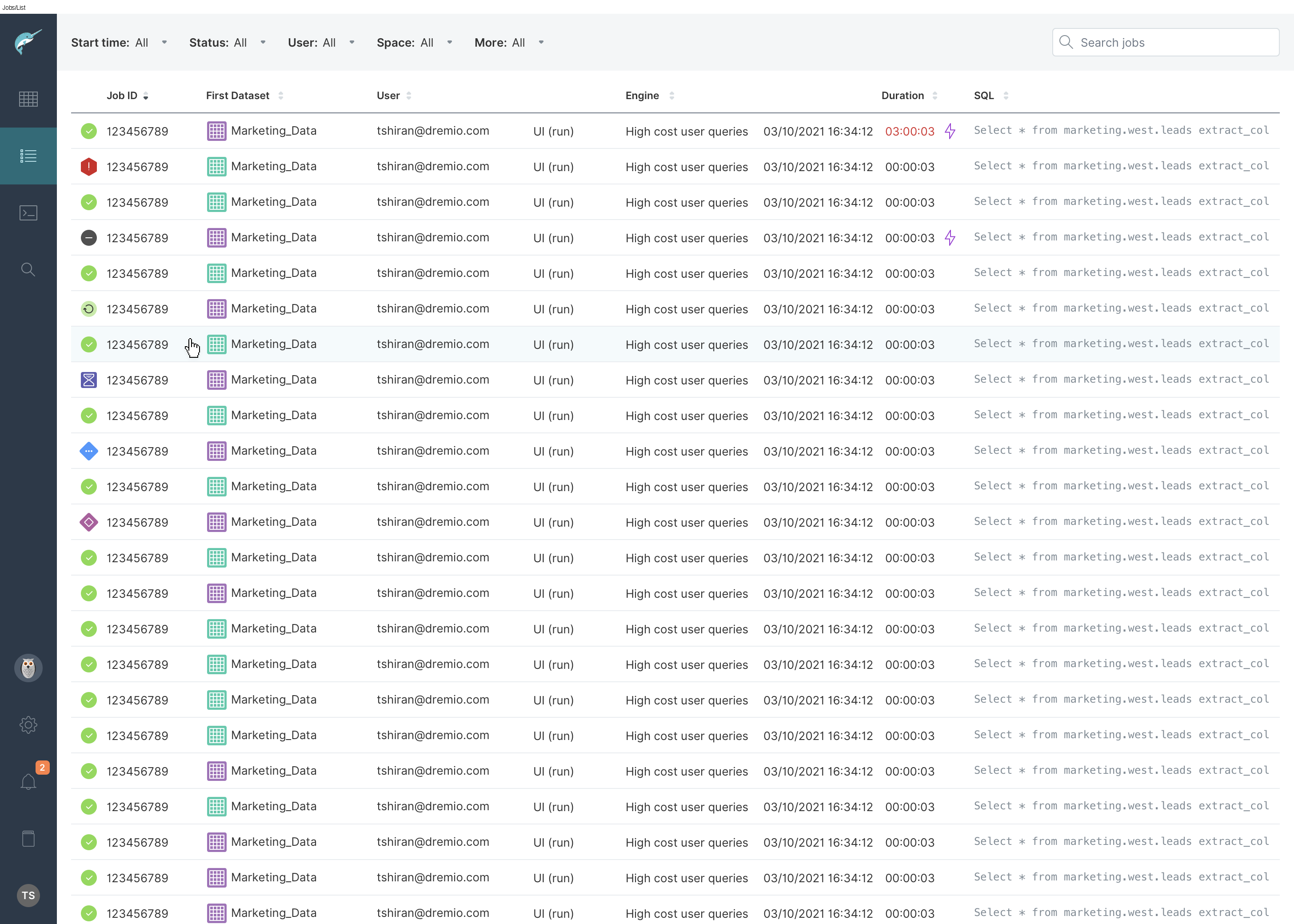Click the lightning icon beside 03:00:03 duration
The image size is (1294, 924).
pyautogui.click(x=950, y=131)
